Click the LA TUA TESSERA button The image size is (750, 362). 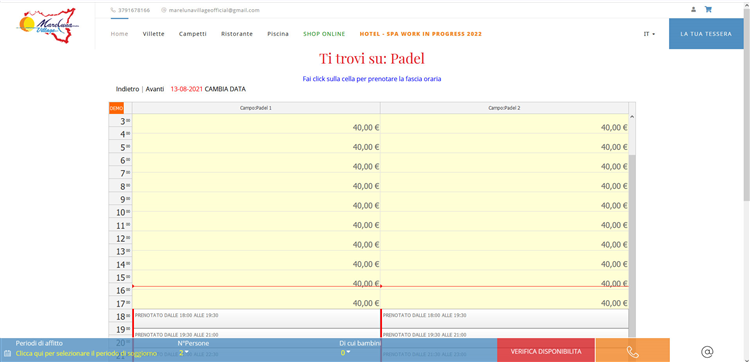(706, 34)
